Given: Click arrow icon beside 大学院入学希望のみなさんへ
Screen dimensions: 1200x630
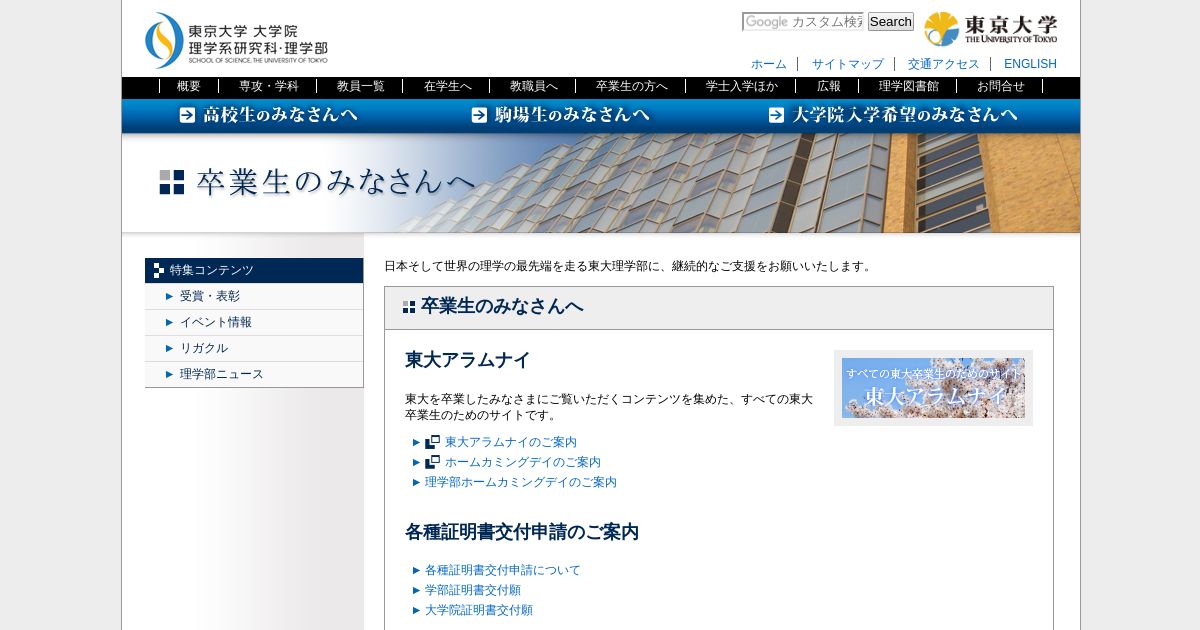Looking at the screenshot, I should [x=776, y=115].
